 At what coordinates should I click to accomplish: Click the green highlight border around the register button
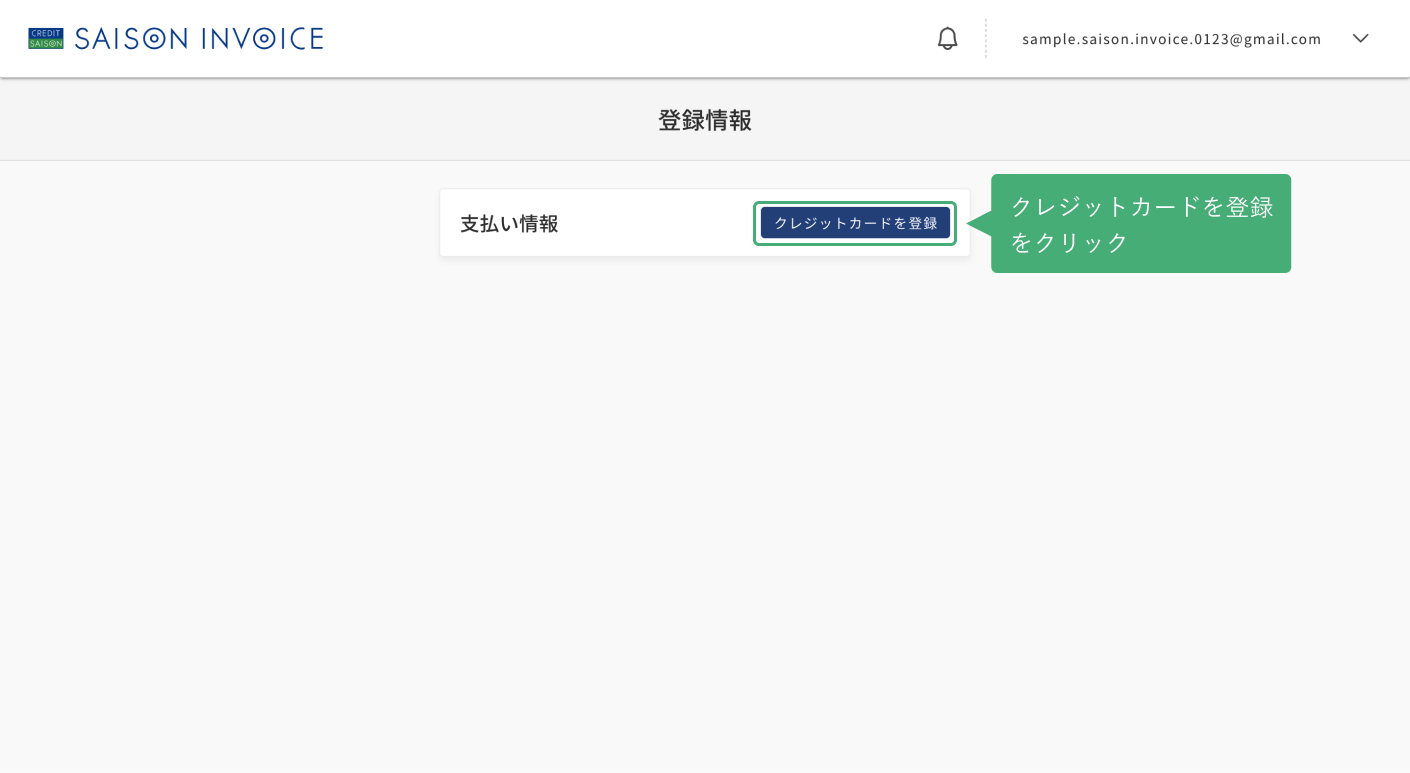click(x=855, y=203)
